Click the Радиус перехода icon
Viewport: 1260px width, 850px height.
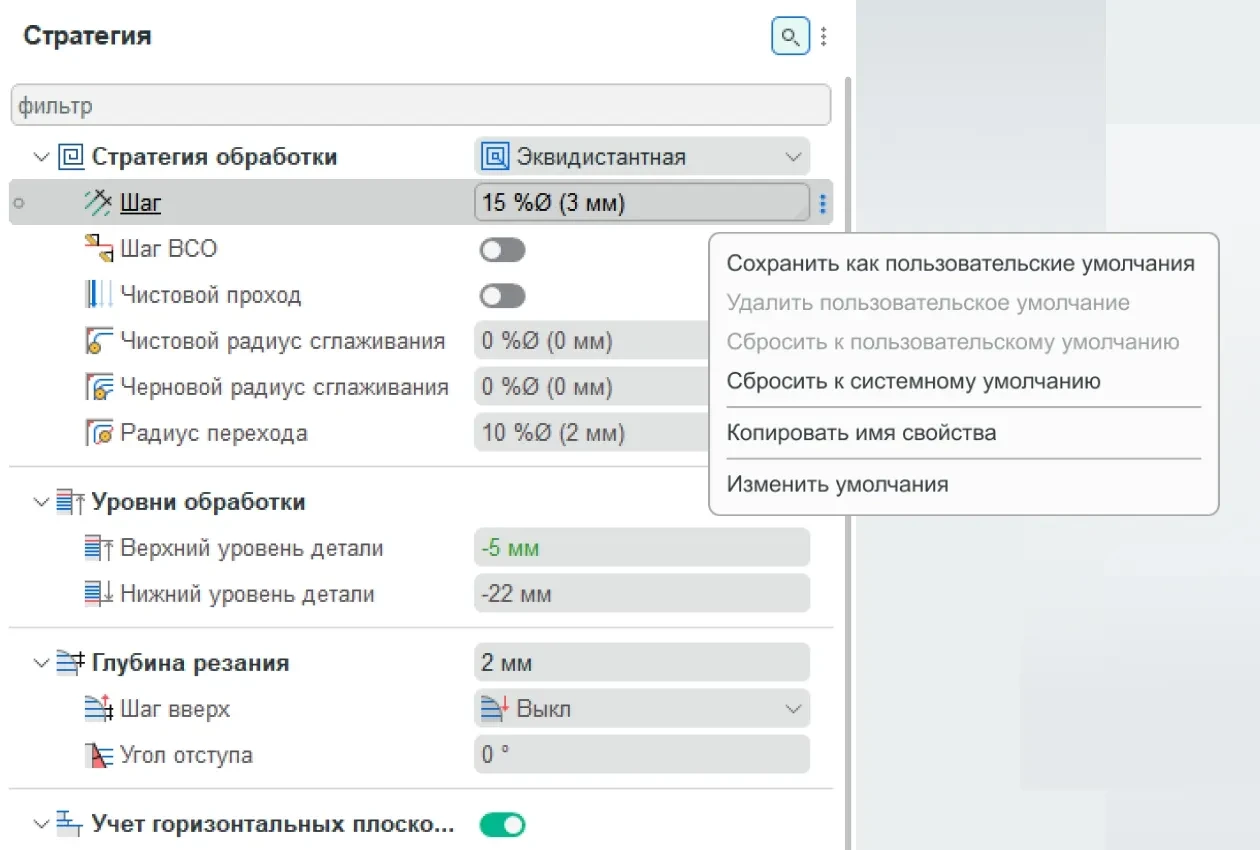pos(97,433)
